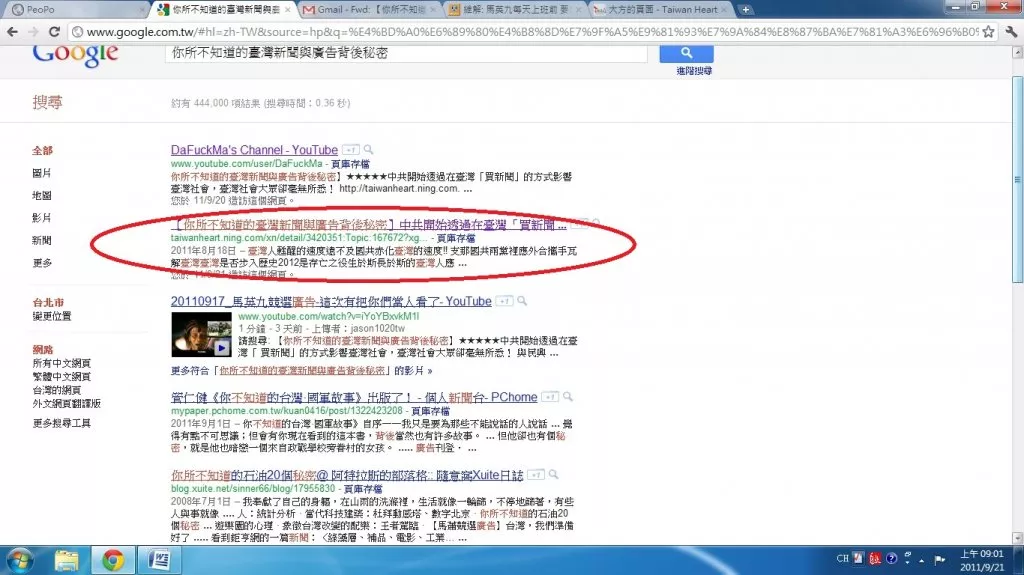Screen dimensions: 1024x575
Task: Open 頁庫存檔 for DaFuckMa's Channel result
Action: (350, 164)
